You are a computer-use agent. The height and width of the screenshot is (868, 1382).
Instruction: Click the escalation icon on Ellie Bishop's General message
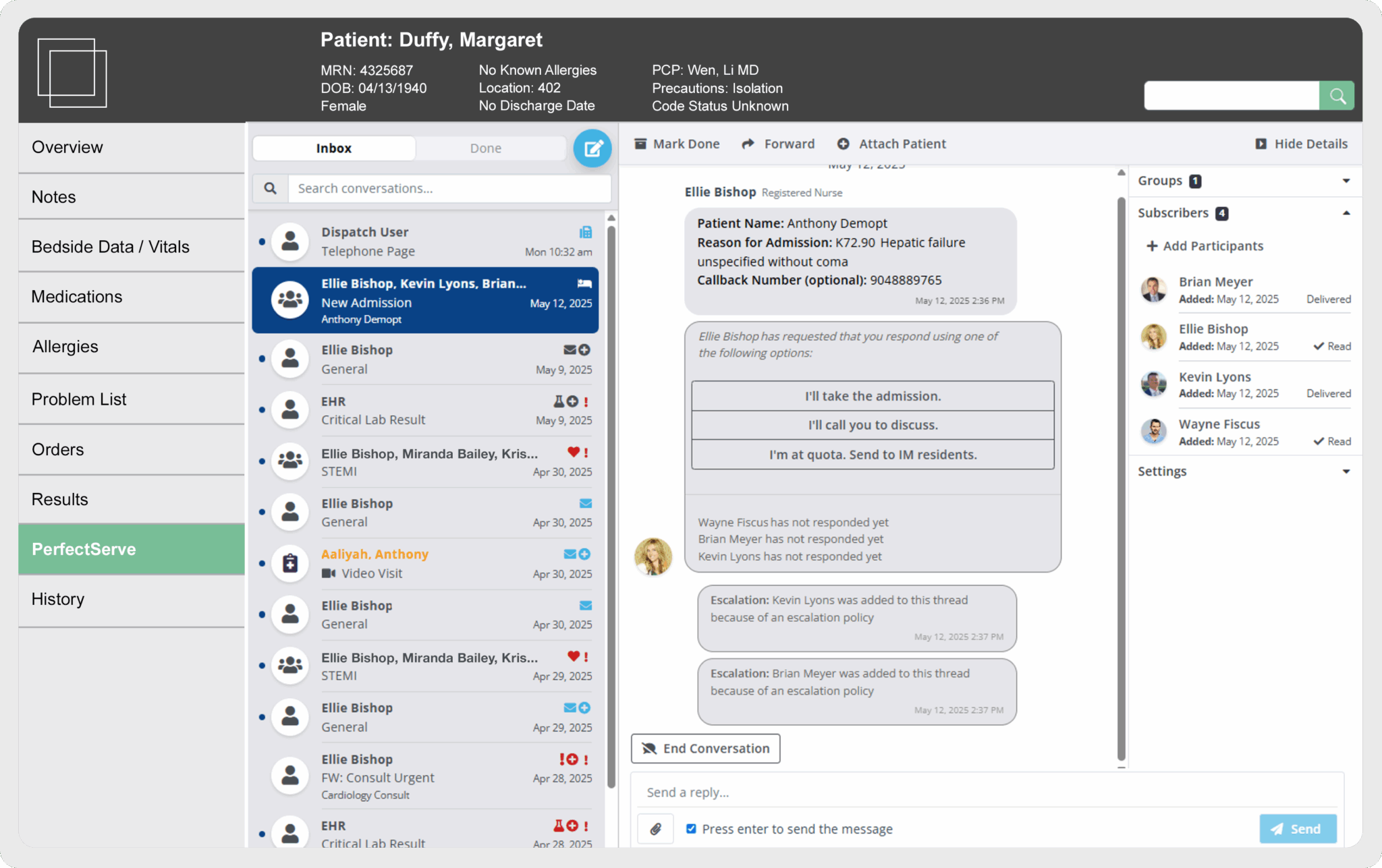584,350
